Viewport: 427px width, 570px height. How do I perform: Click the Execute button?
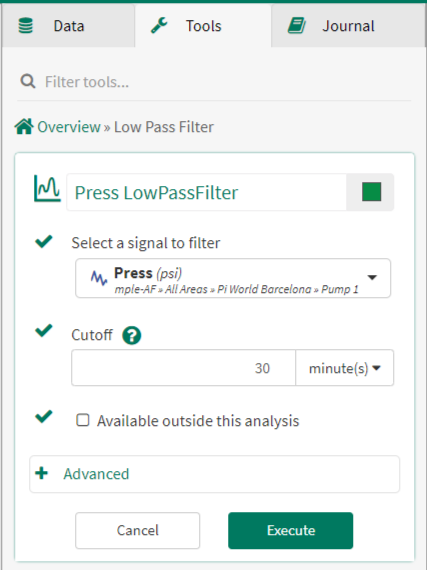(290, 530)
